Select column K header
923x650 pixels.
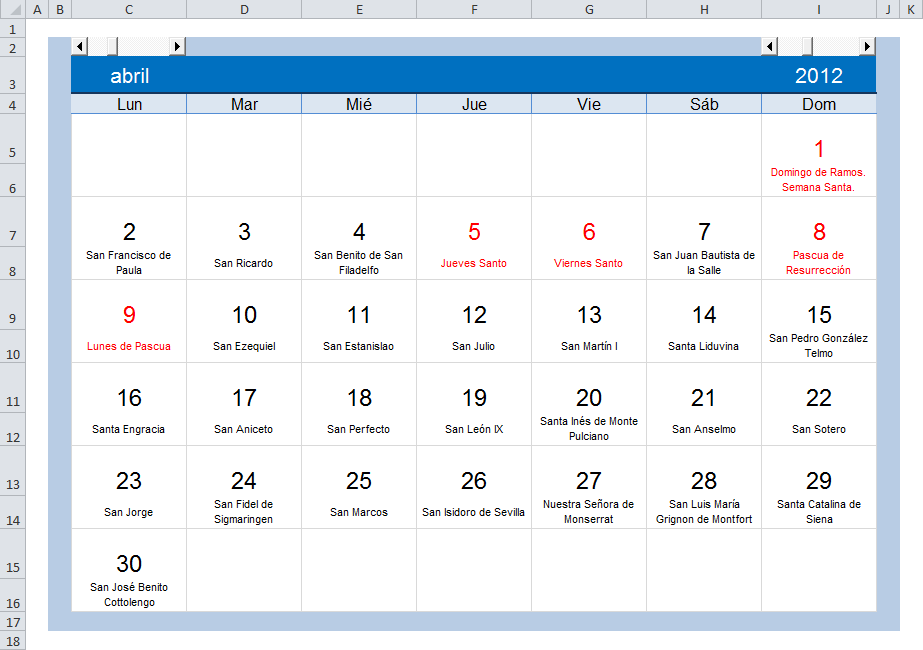(x=912, y=8)
